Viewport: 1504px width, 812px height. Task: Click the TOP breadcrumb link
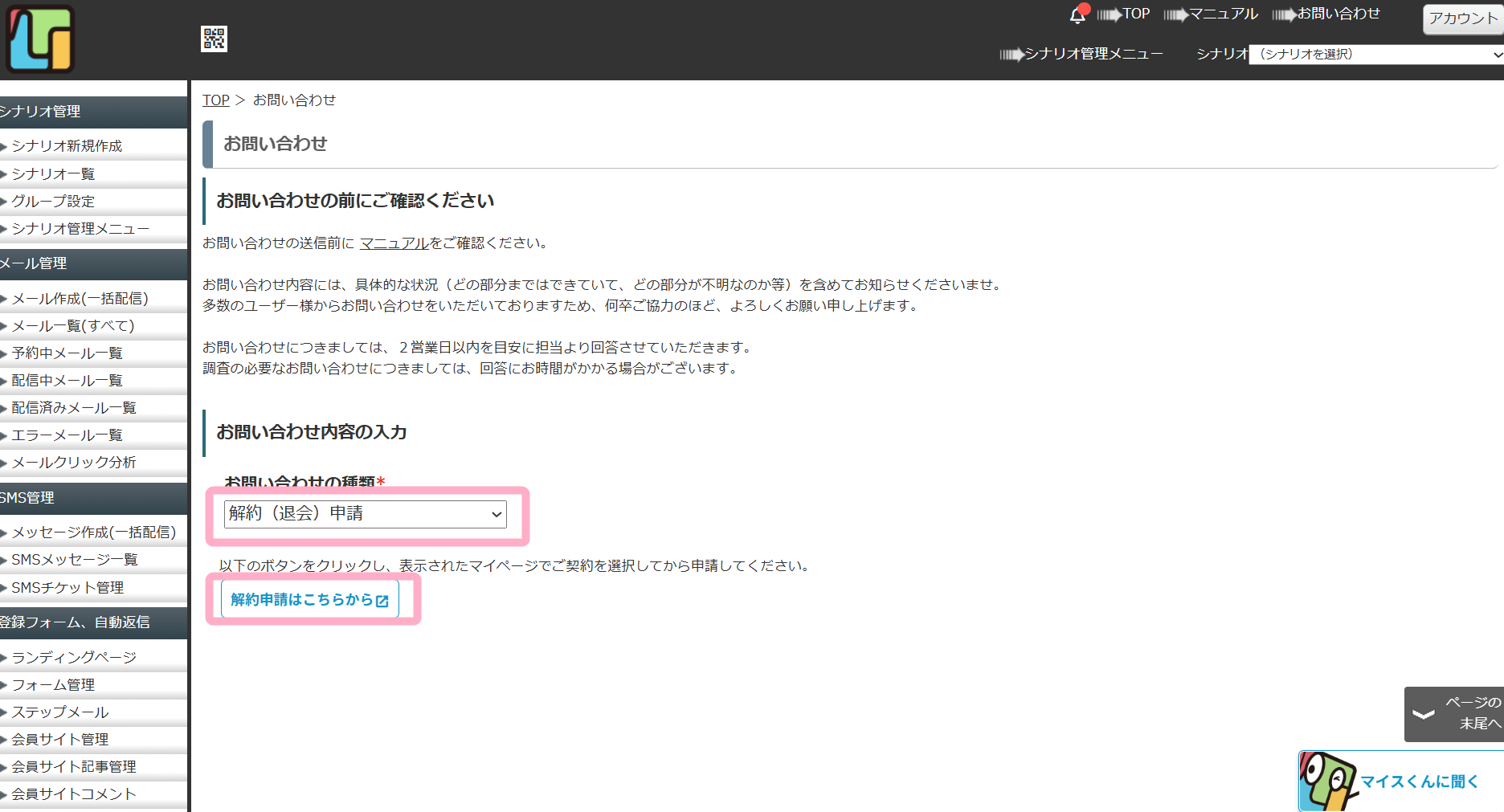(215, 100)
